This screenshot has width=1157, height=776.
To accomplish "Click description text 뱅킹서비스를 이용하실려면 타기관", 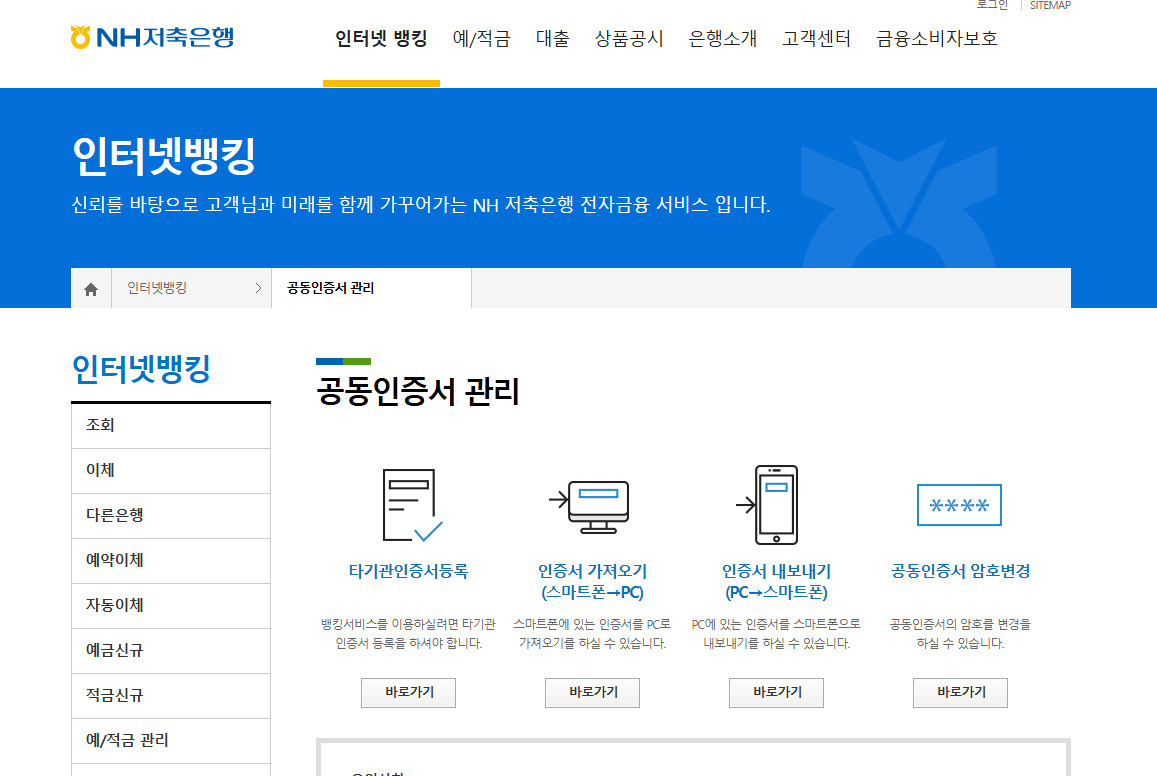I will coord(408,625).
